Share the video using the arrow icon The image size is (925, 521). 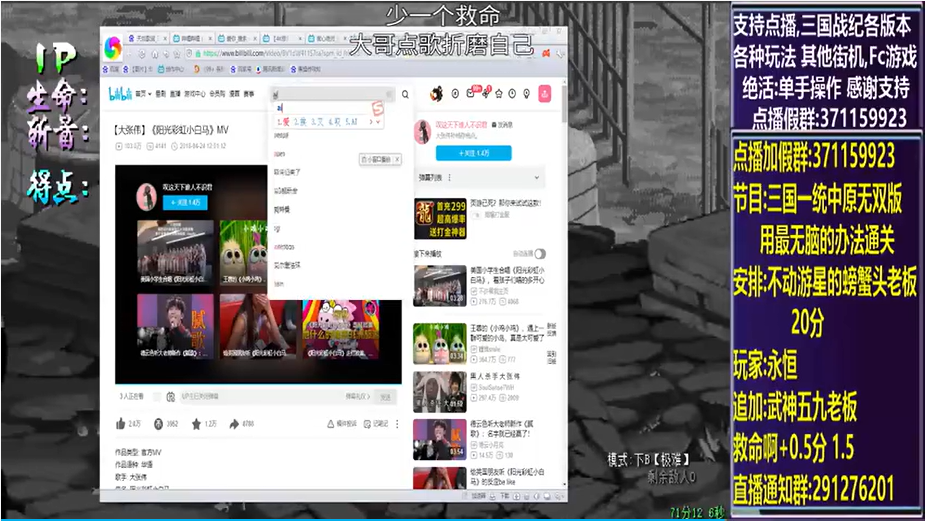tap(234, 424)
